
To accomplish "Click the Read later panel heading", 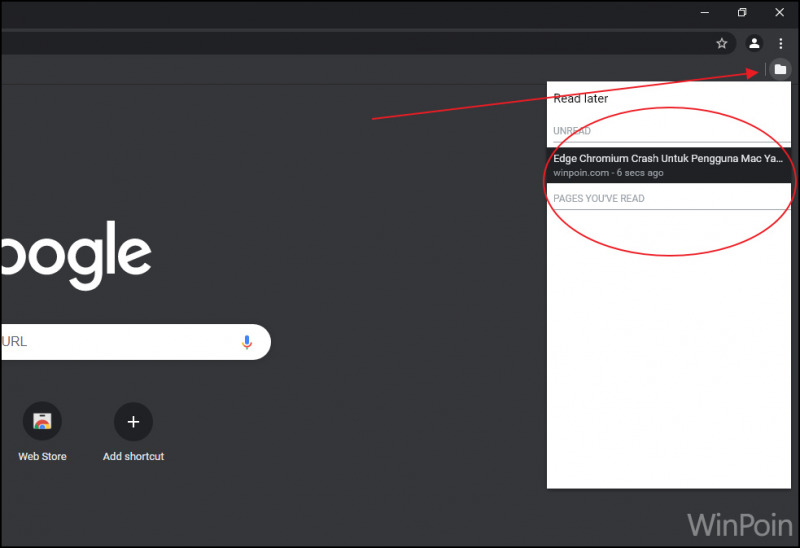I will pyautogui.click(x=581, y=98).
